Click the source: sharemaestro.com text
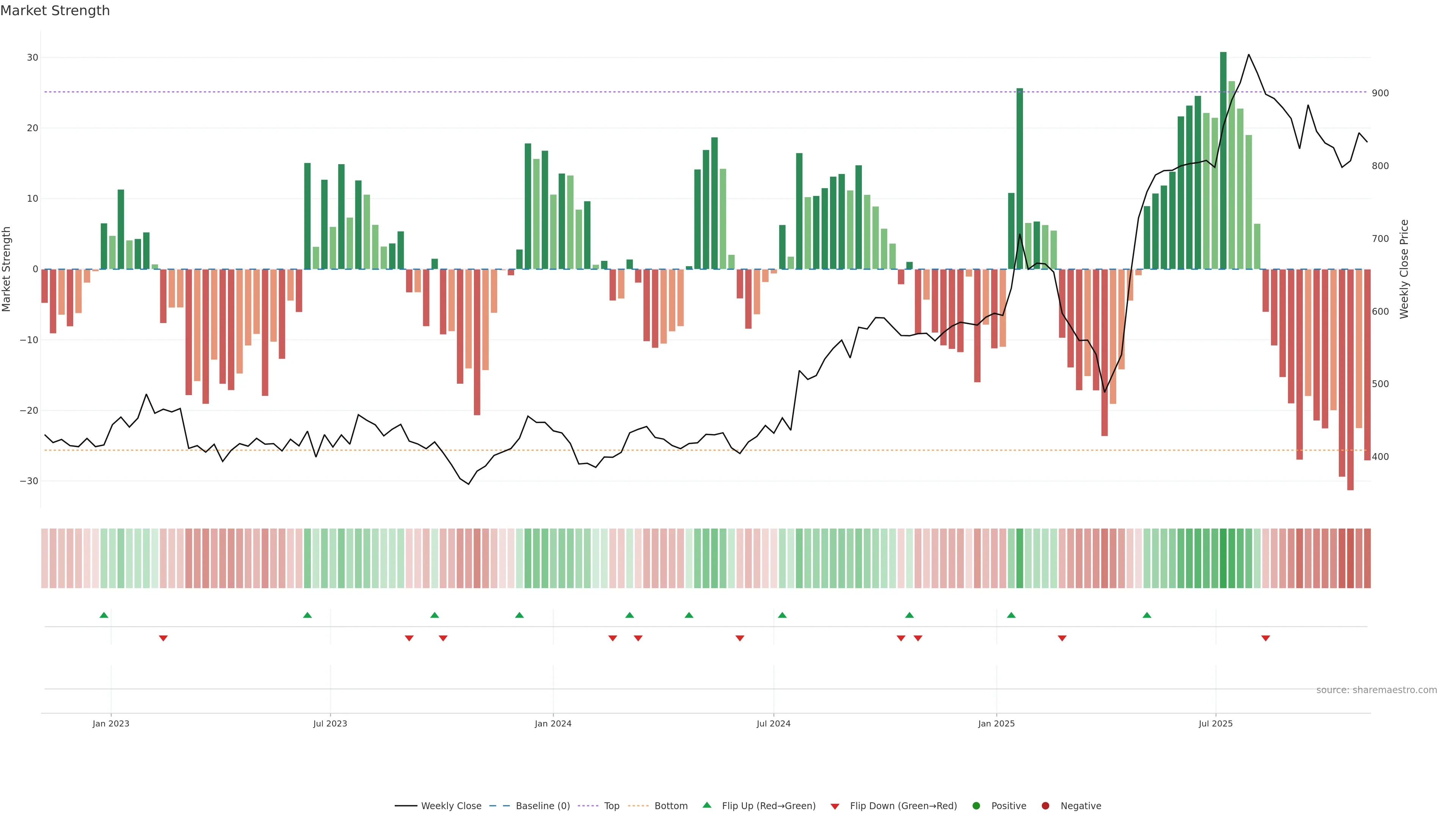 tap(1376, 690)
